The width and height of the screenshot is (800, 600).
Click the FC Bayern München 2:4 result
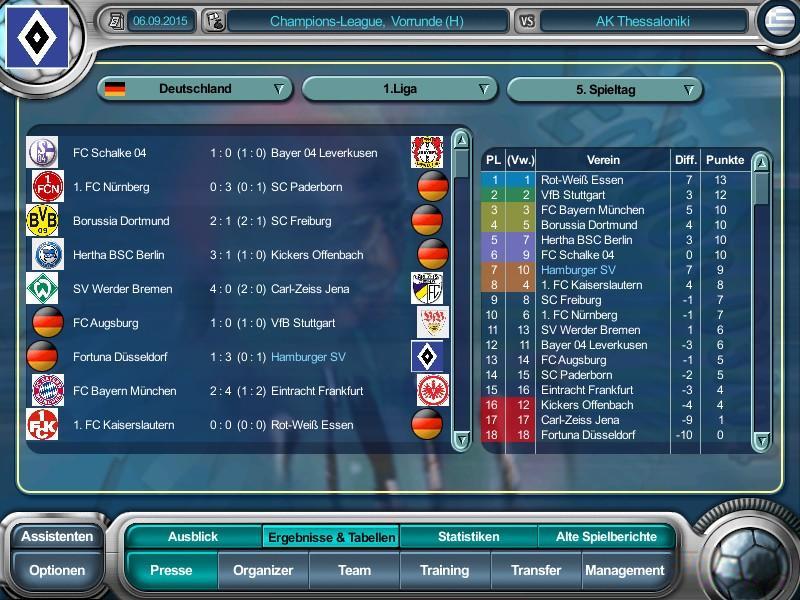coord(238,391)
